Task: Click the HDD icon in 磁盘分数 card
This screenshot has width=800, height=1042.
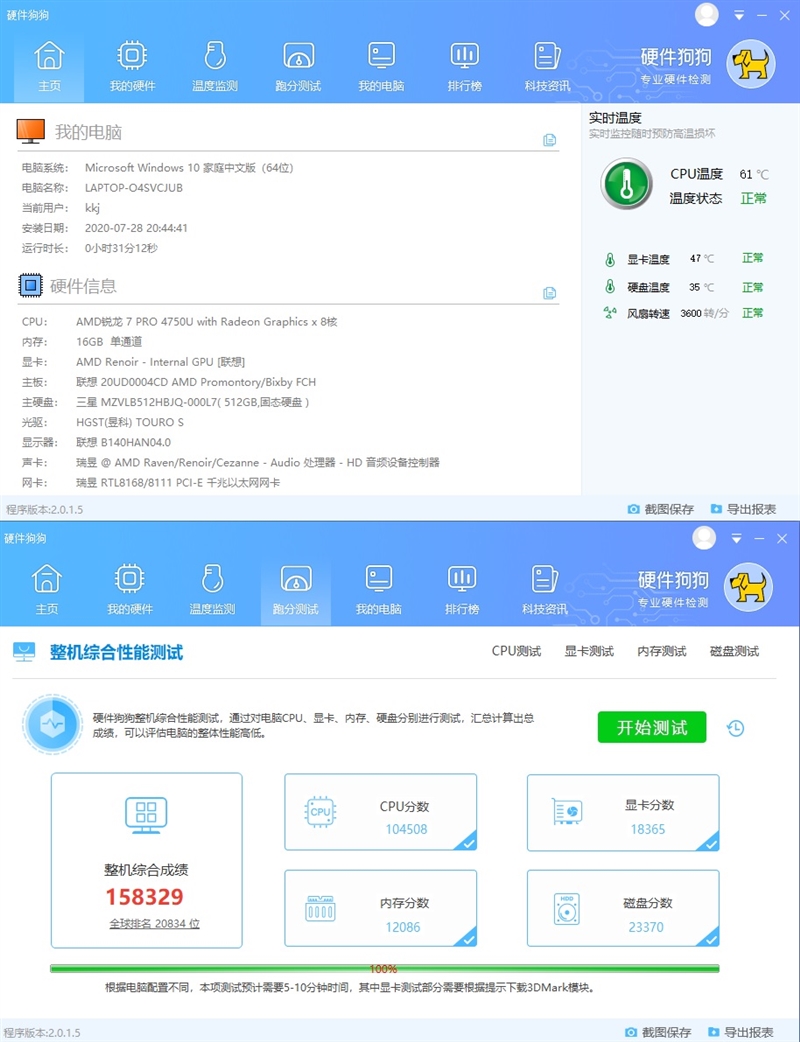Action: coord(567,909)
